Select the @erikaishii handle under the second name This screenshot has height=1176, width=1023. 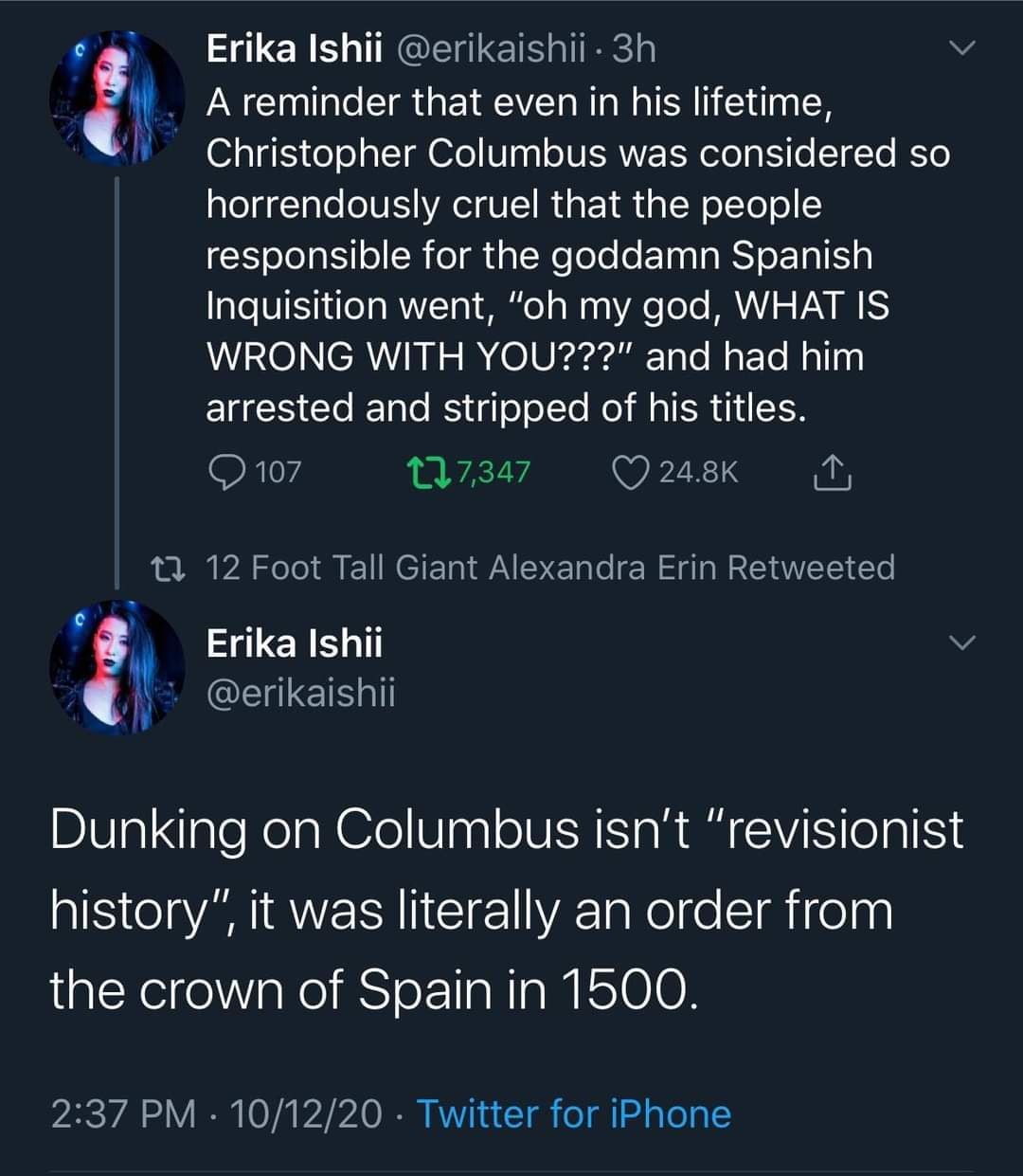coord(301,694)
